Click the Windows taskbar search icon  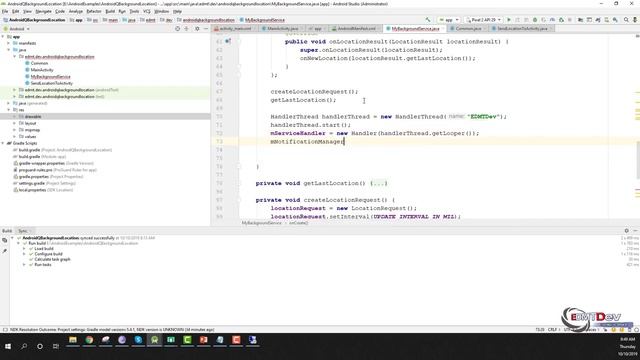point(24,346)
